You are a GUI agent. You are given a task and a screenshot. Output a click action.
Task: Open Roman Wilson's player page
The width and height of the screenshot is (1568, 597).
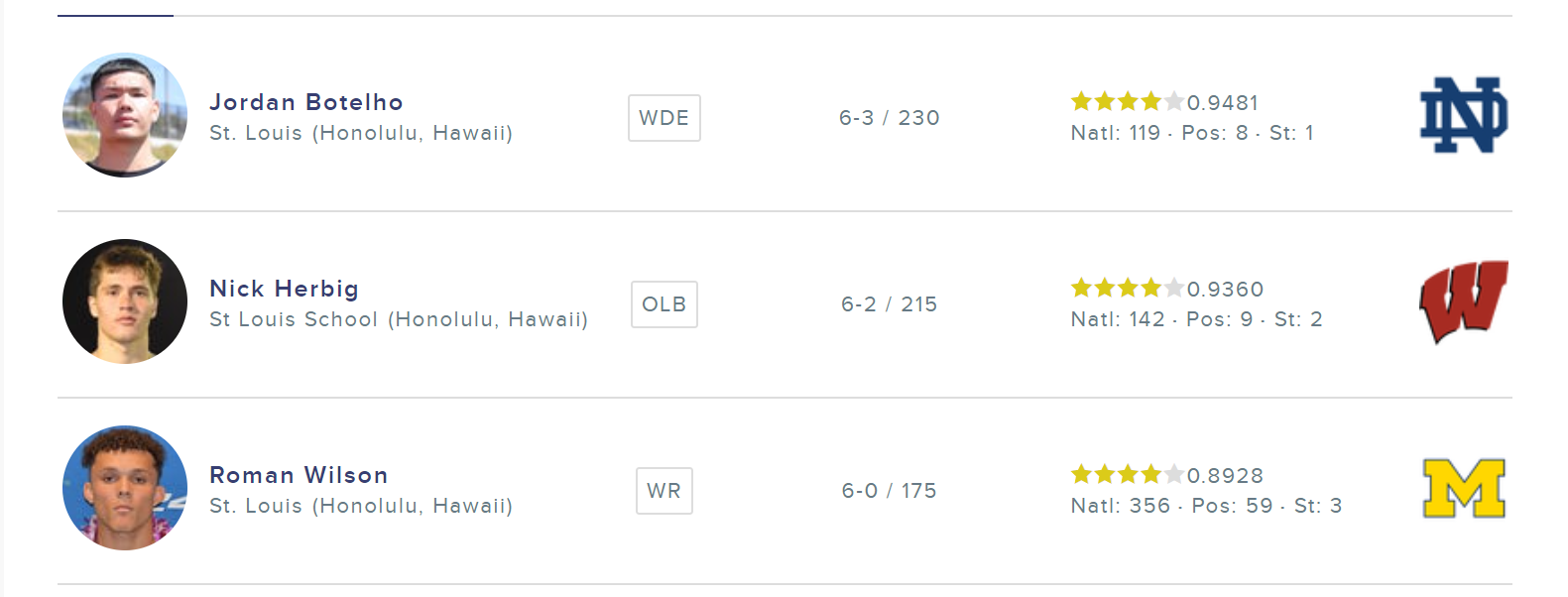(x=299, y=475)
